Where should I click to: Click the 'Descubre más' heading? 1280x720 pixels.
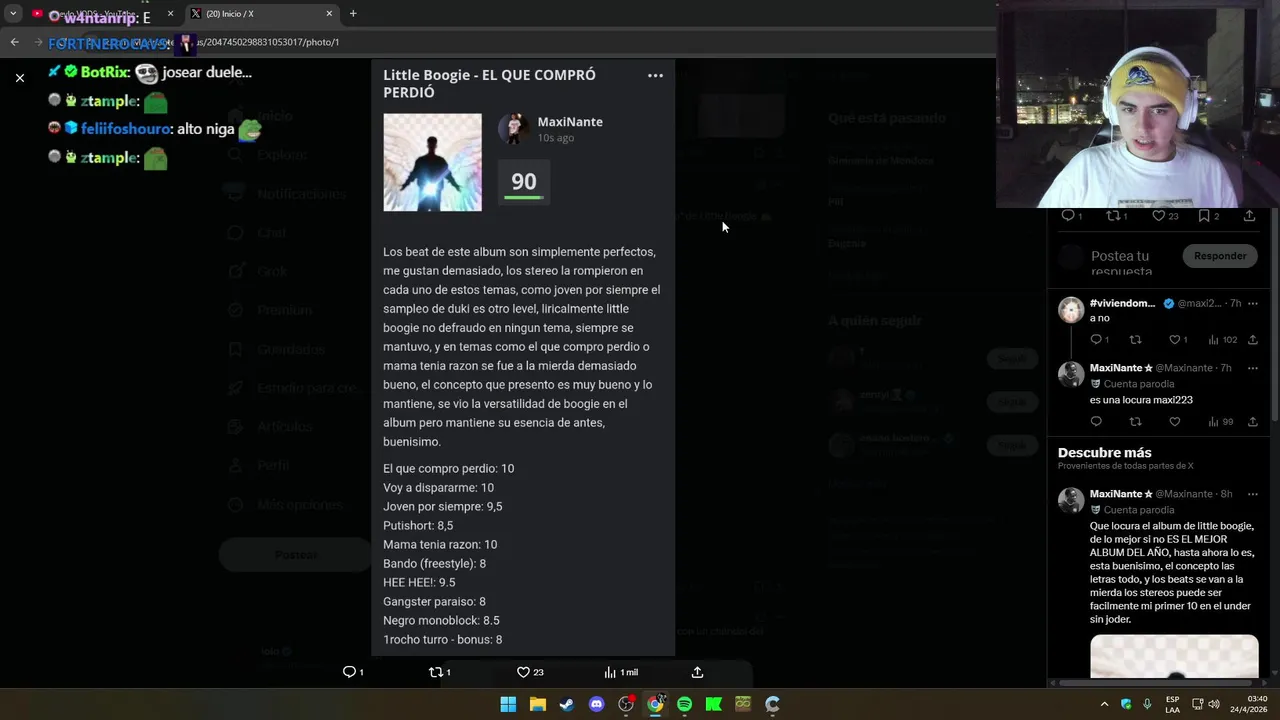[x=1104, y=452]
